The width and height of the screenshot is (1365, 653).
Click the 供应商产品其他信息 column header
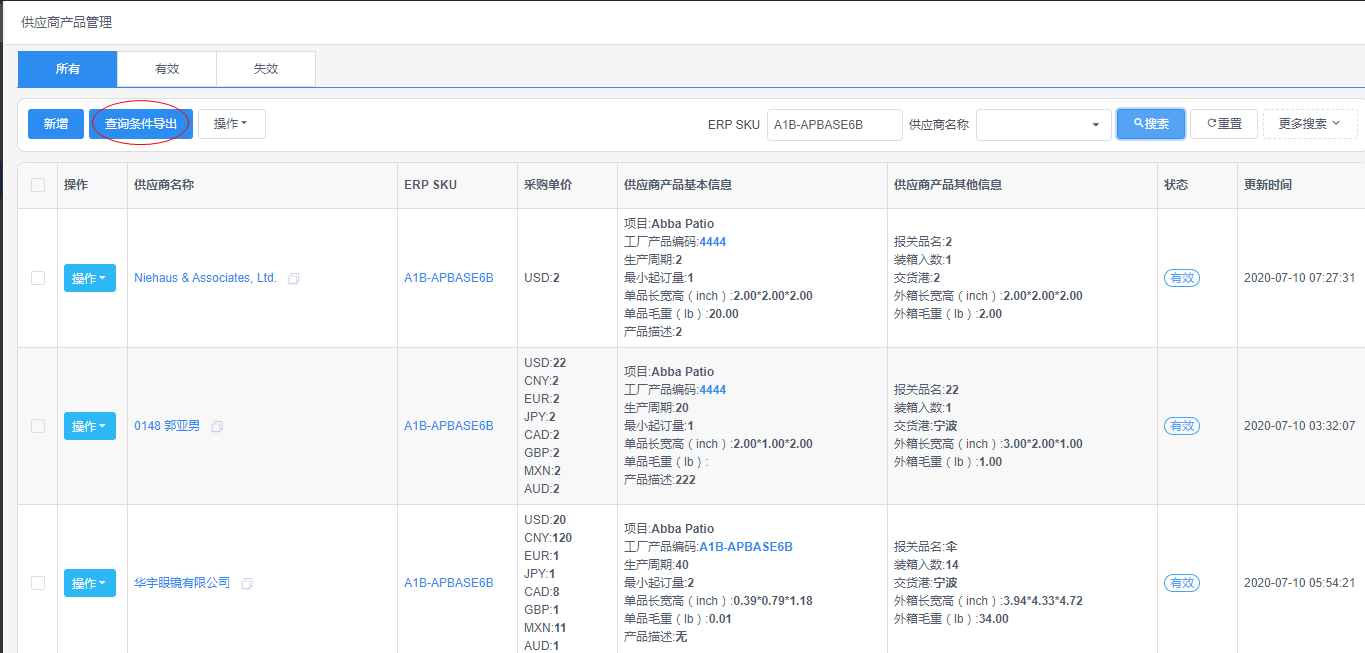tap(948, 185)
